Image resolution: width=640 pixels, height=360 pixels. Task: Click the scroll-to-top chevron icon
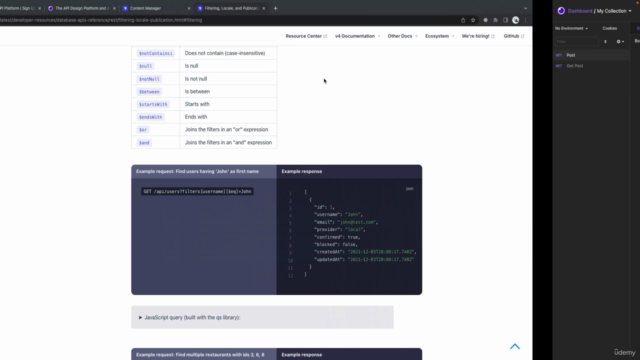pos(515,347)
